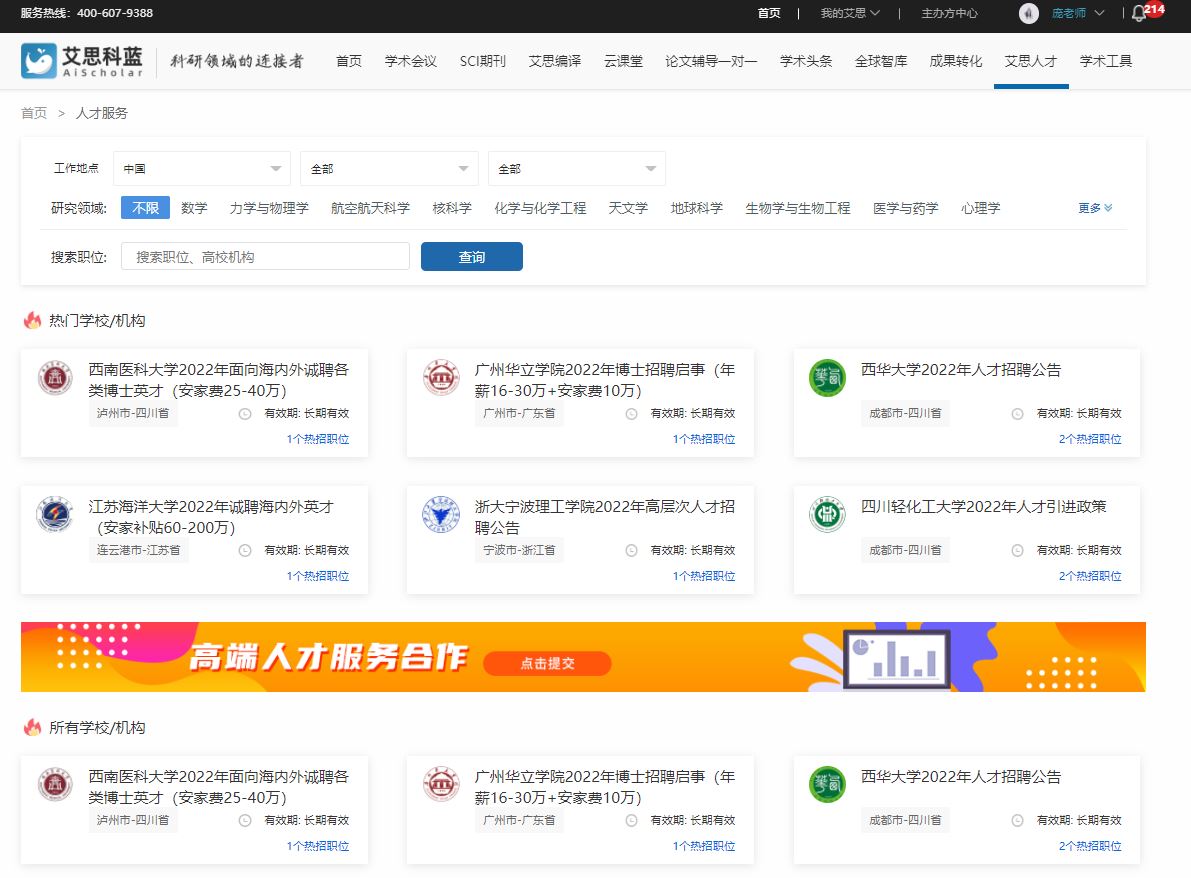Open the 我的艾思 dropdown menu
The width and height of the screenshot is (1191, 878).
click(x=850, y=13)
